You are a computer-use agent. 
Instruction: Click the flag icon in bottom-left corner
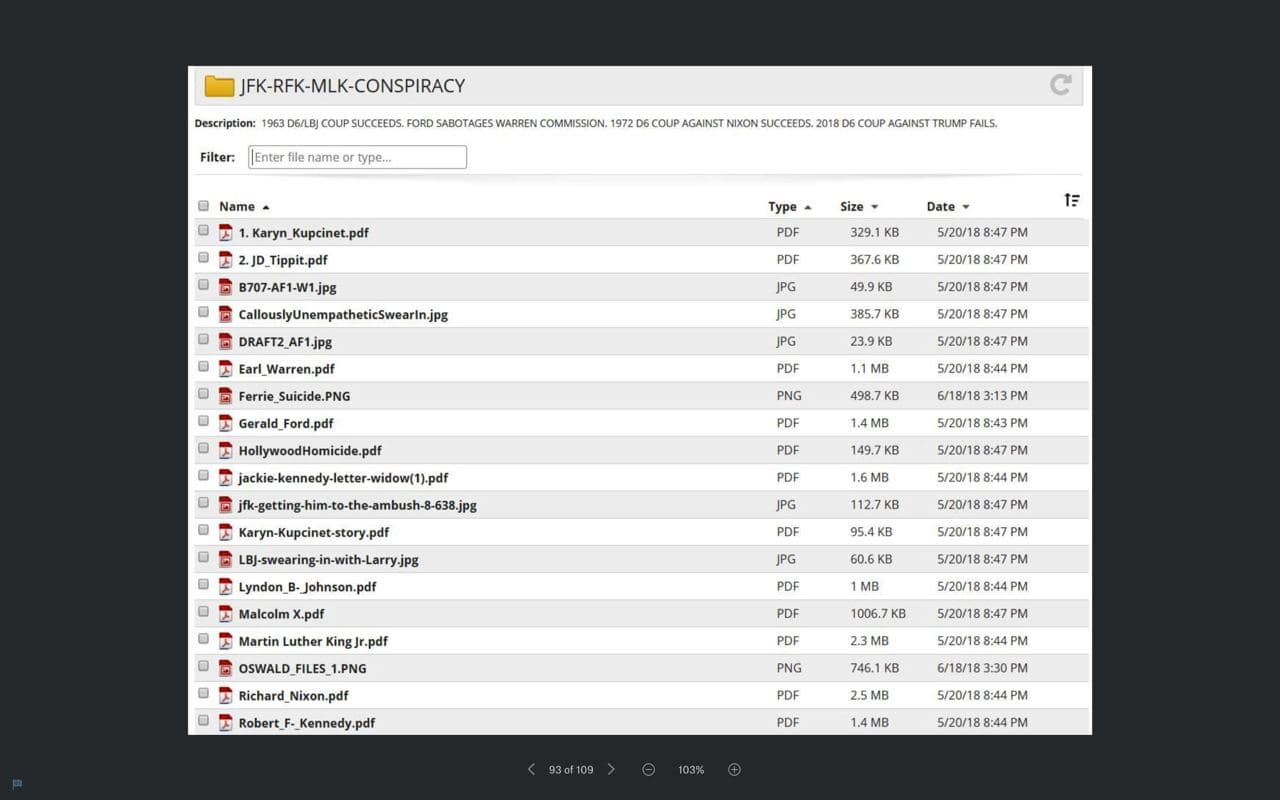17,784
